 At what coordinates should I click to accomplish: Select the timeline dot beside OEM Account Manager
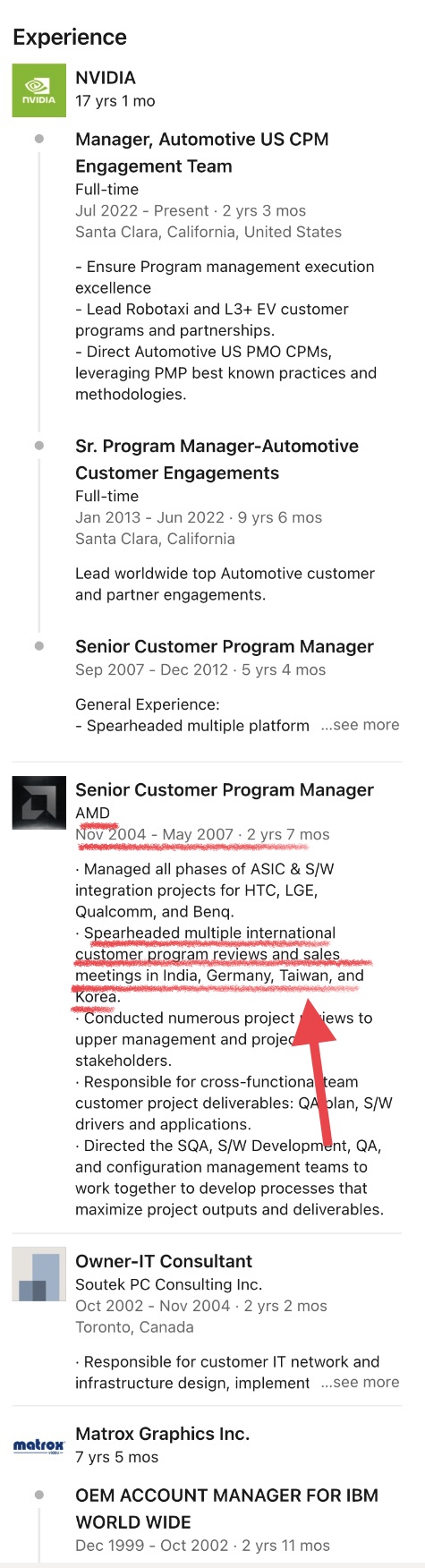tap(38, 1495)
